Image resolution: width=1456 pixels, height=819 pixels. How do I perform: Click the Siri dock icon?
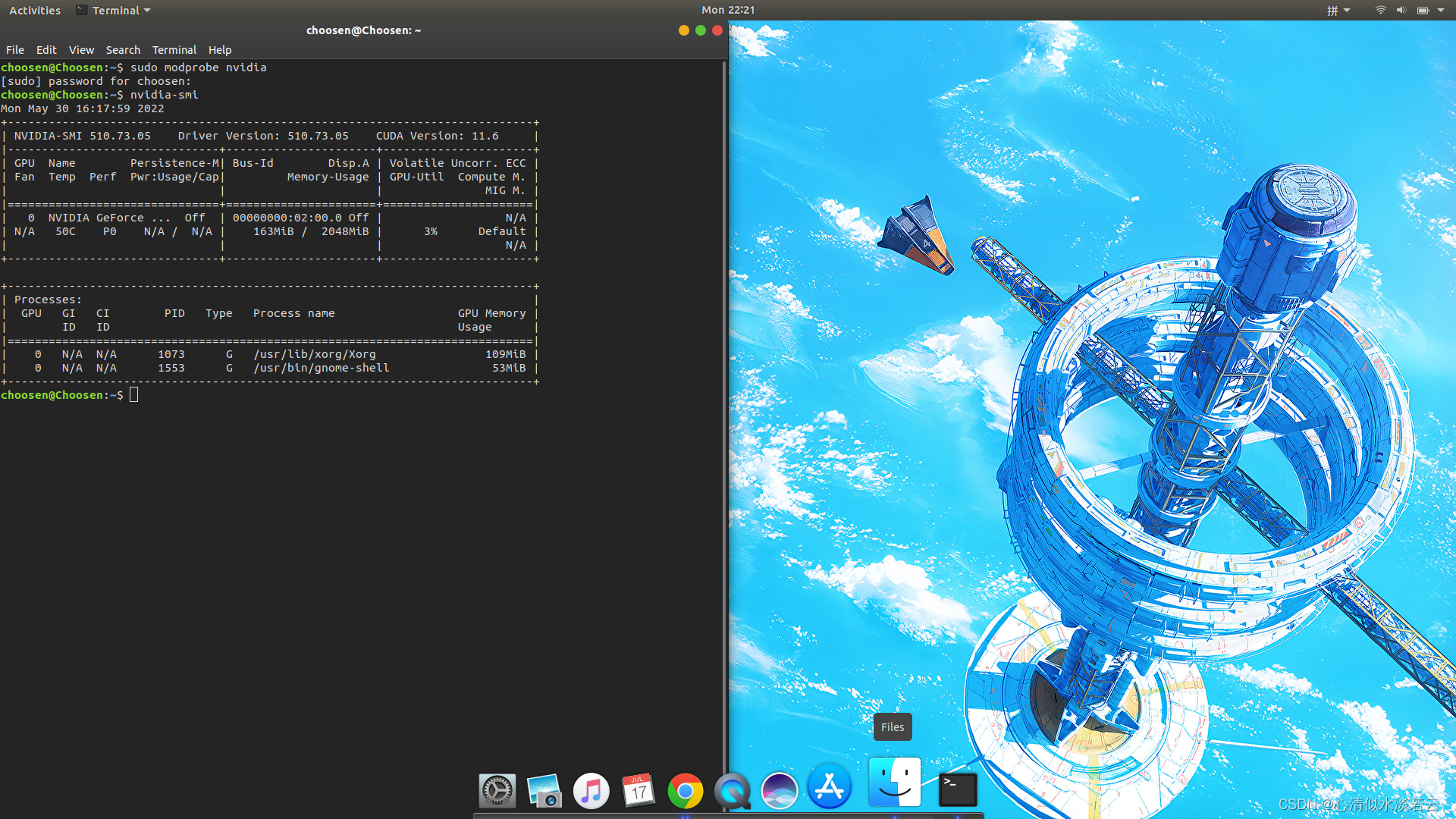779,791
